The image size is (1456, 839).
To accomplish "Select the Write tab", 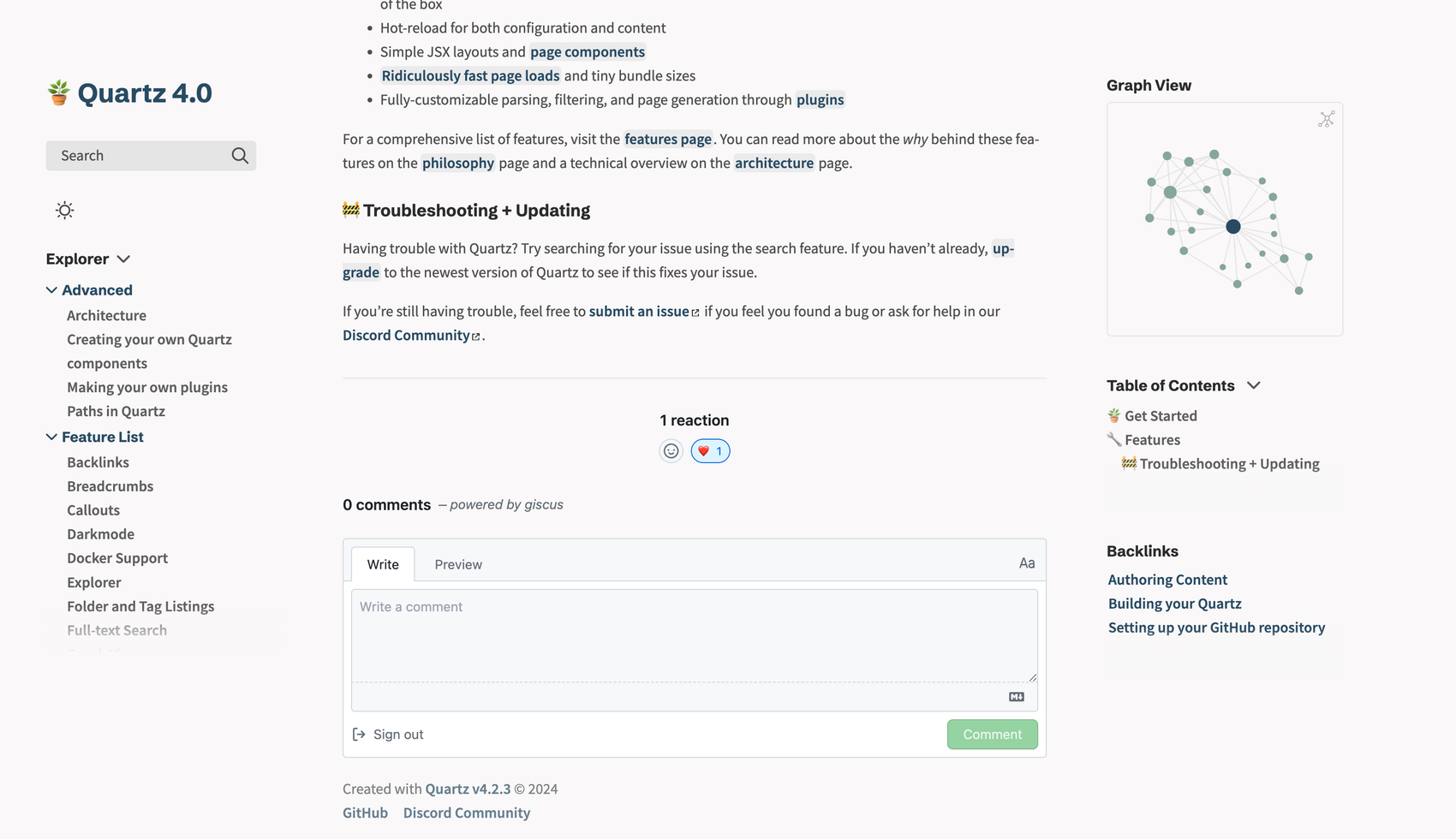I will pos(383,565).
